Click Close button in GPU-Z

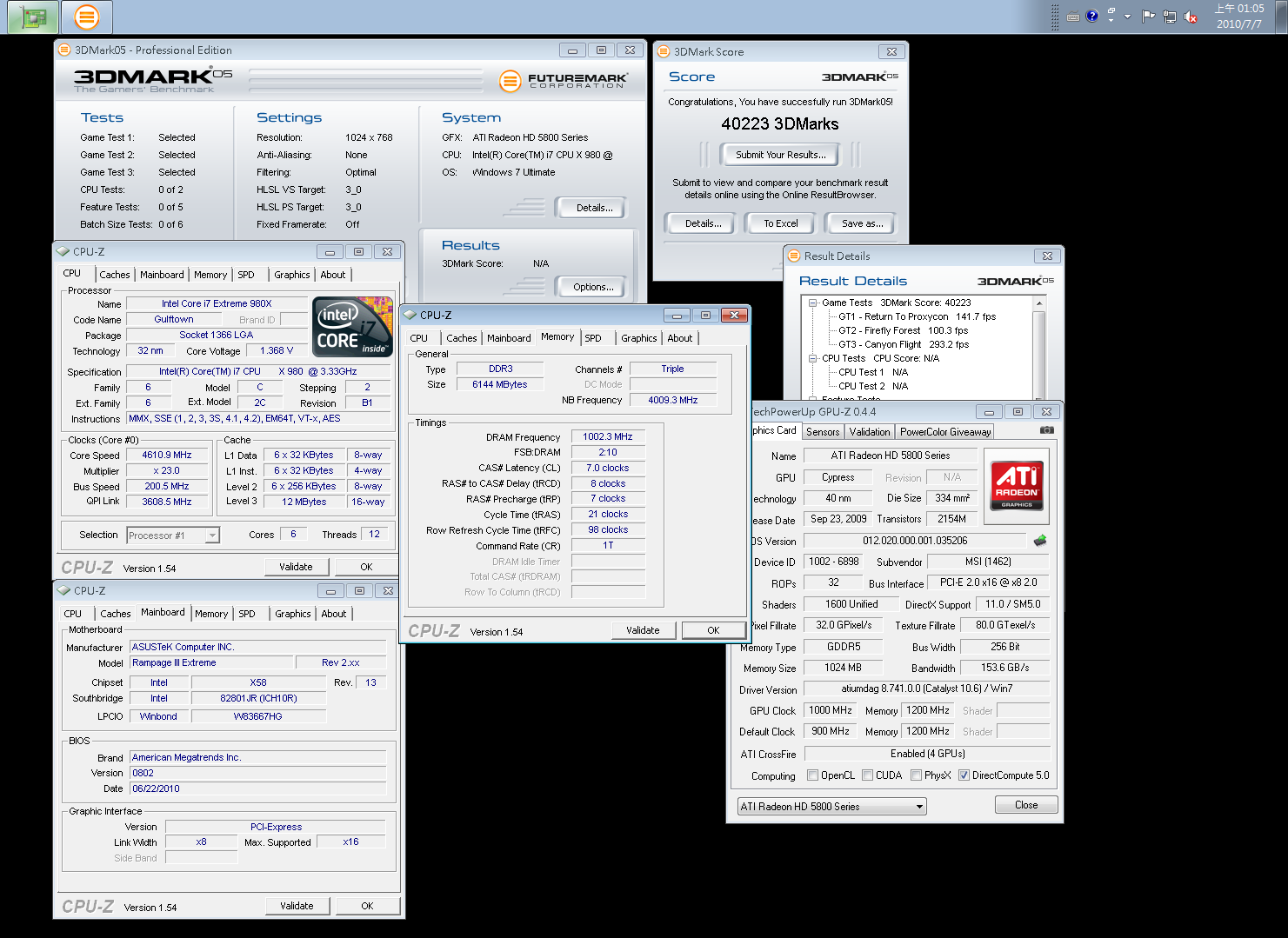1026,805
